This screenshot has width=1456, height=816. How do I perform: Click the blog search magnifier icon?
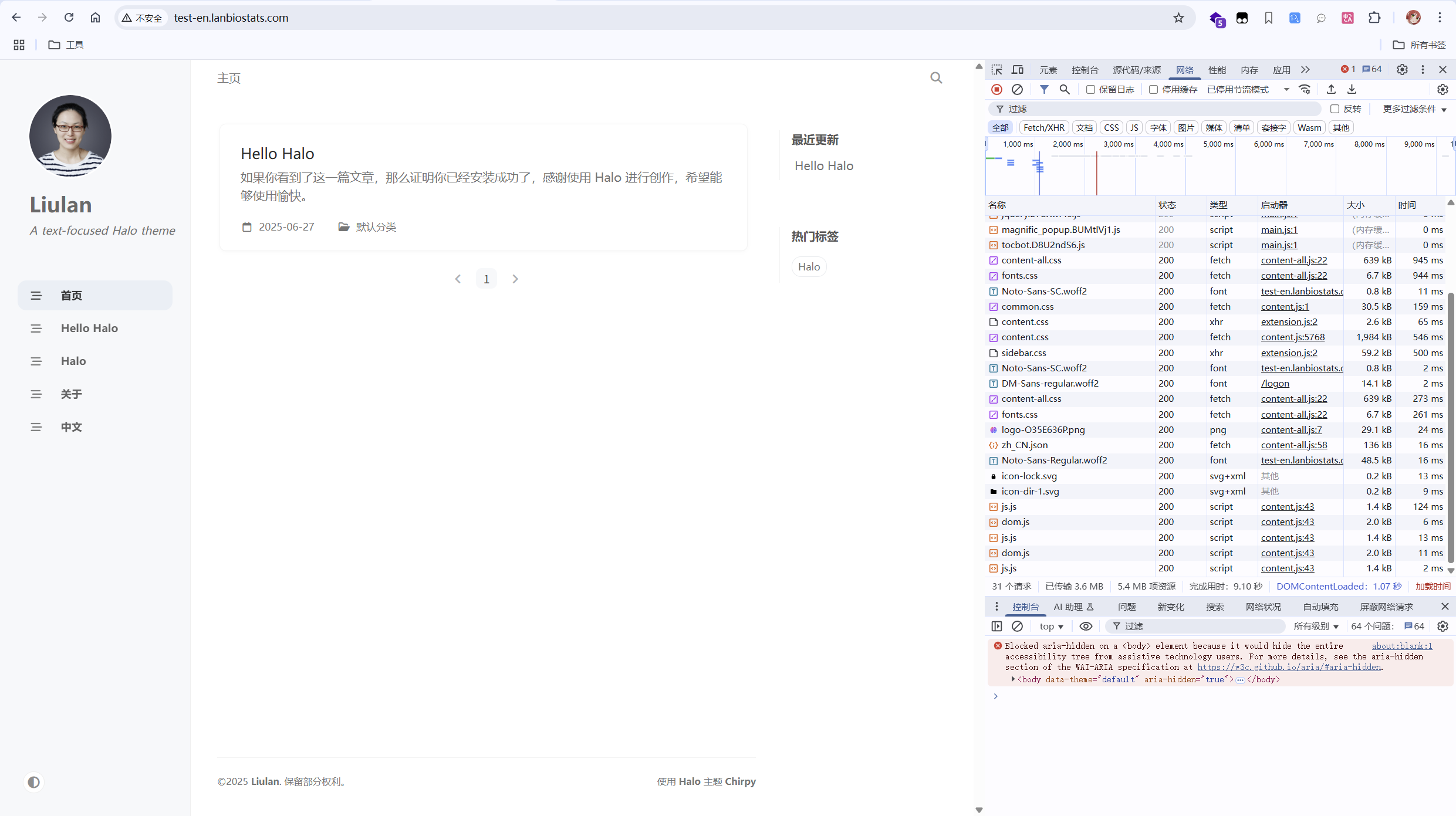(x=936, y=78)
